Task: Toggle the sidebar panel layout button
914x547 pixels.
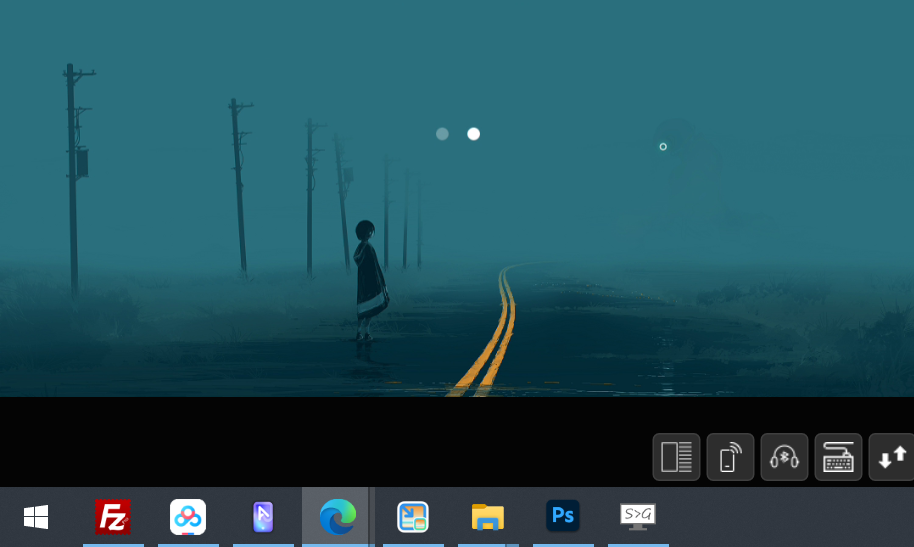Action: click(677, 458)
